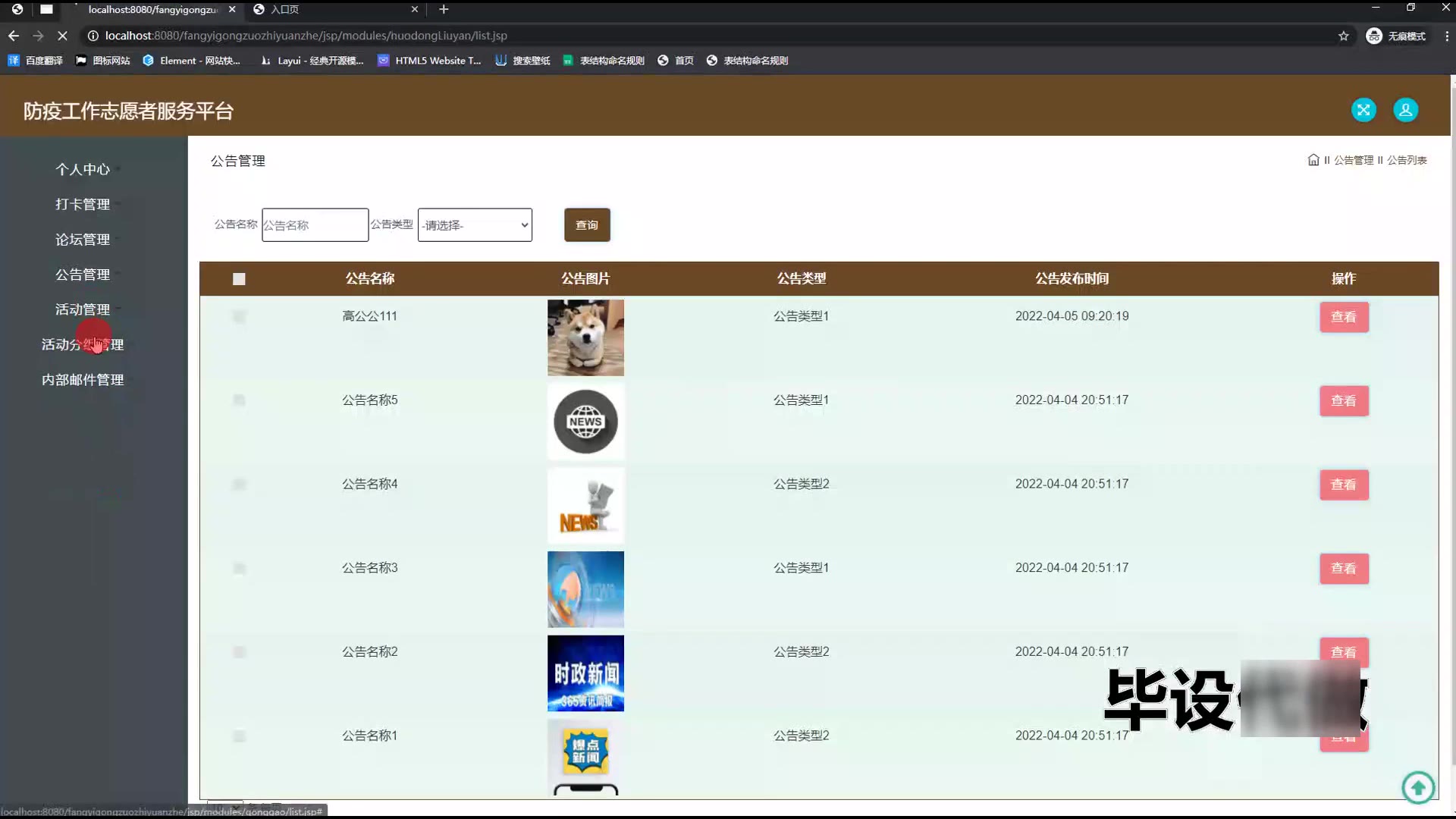1456x819 pixels.
Task: Click 查看 for 公告名称3
Action: 1344,569
